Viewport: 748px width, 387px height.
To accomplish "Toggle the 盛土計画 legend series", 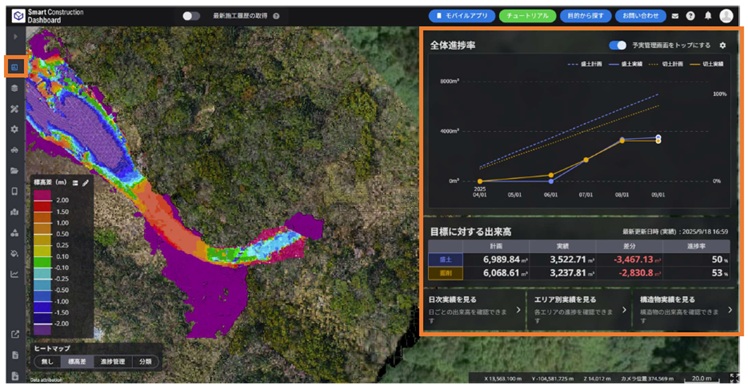I will 585,64.
